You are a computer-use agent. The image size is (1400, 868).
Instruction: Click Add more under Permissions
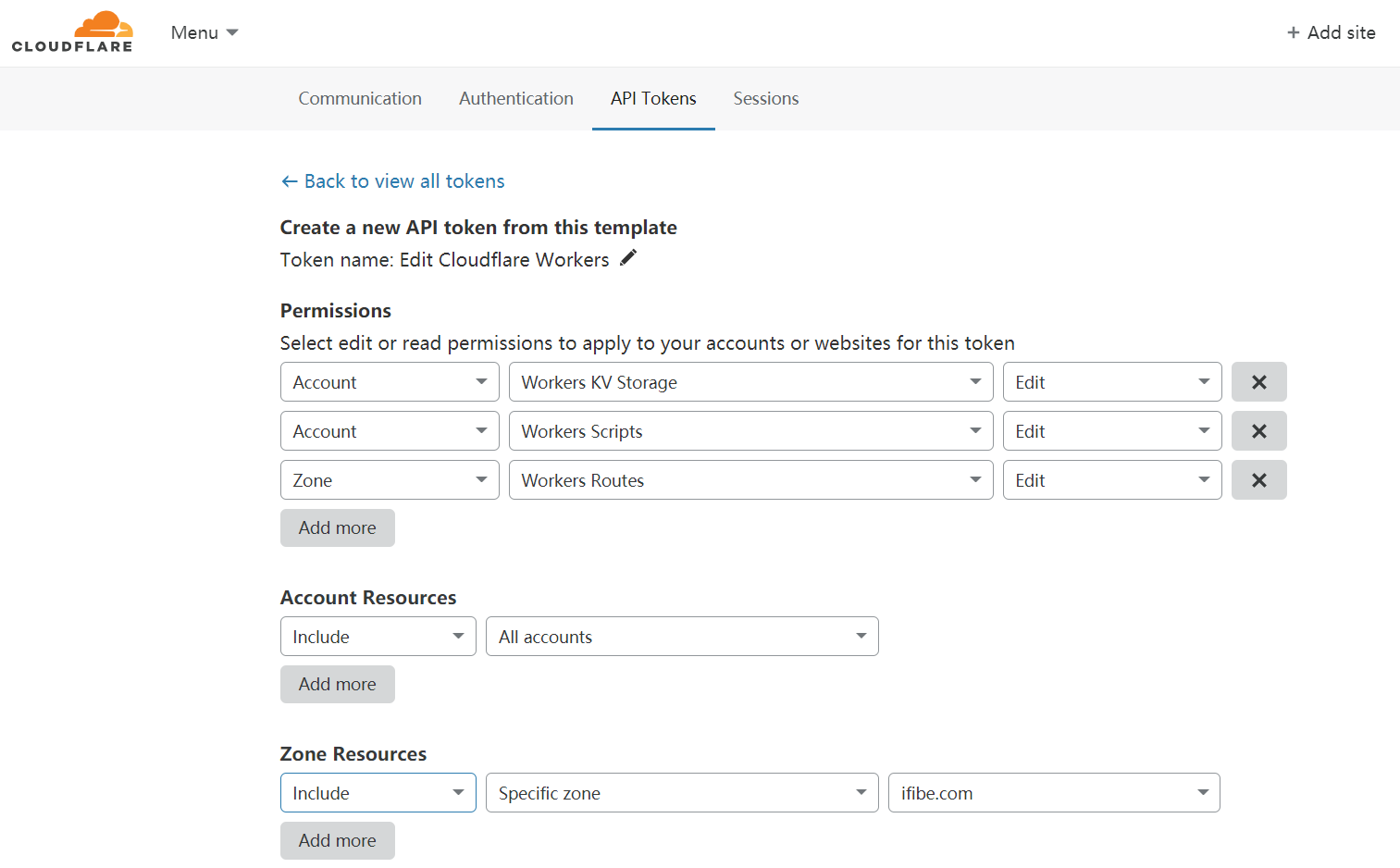tap(338, 527)
